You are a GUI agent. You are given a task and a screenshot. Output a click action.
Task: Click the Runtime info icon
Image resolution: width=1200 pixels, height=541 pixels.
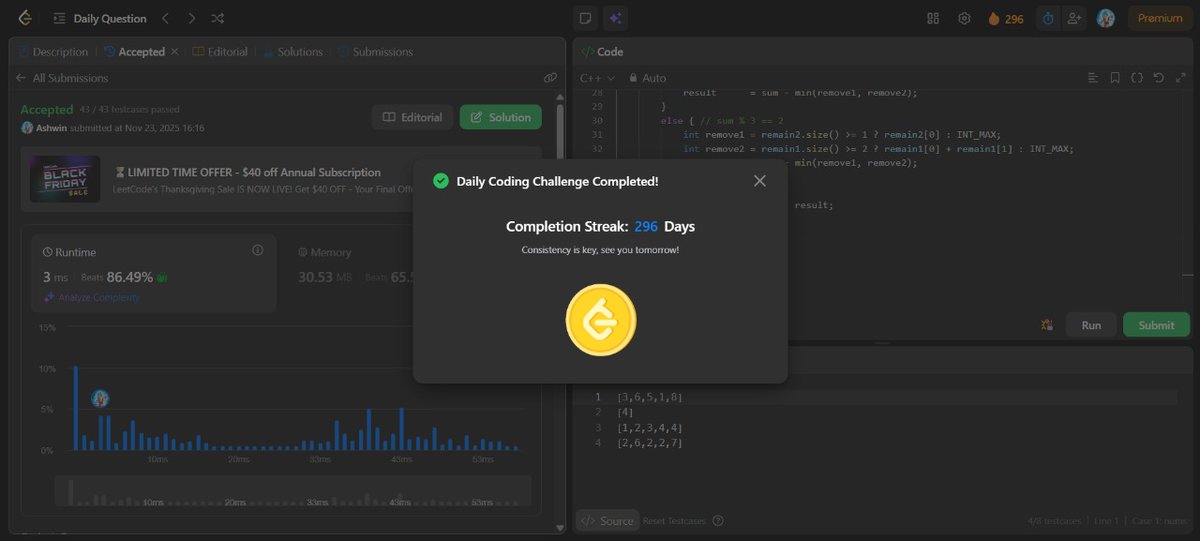pos(257,250)
